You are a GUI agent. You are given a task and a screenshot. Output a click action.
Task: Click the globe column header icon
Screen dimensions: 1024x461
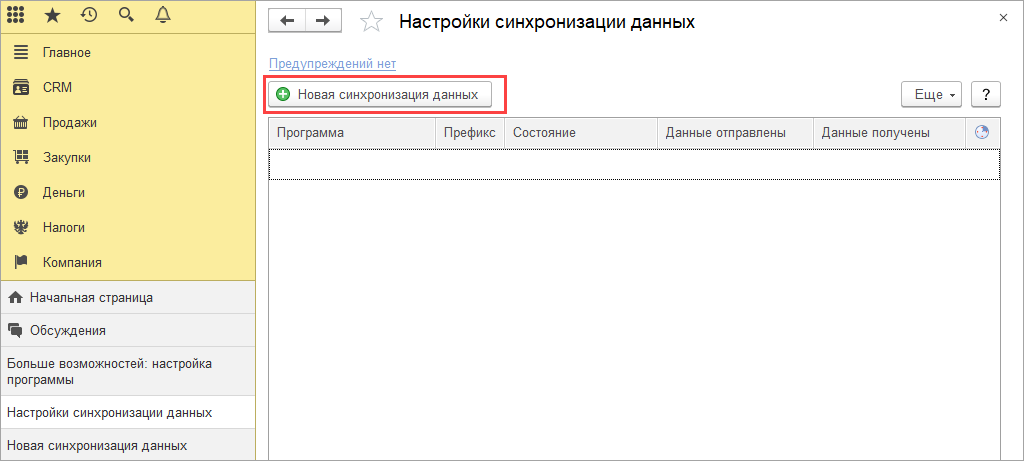[982, 132]
